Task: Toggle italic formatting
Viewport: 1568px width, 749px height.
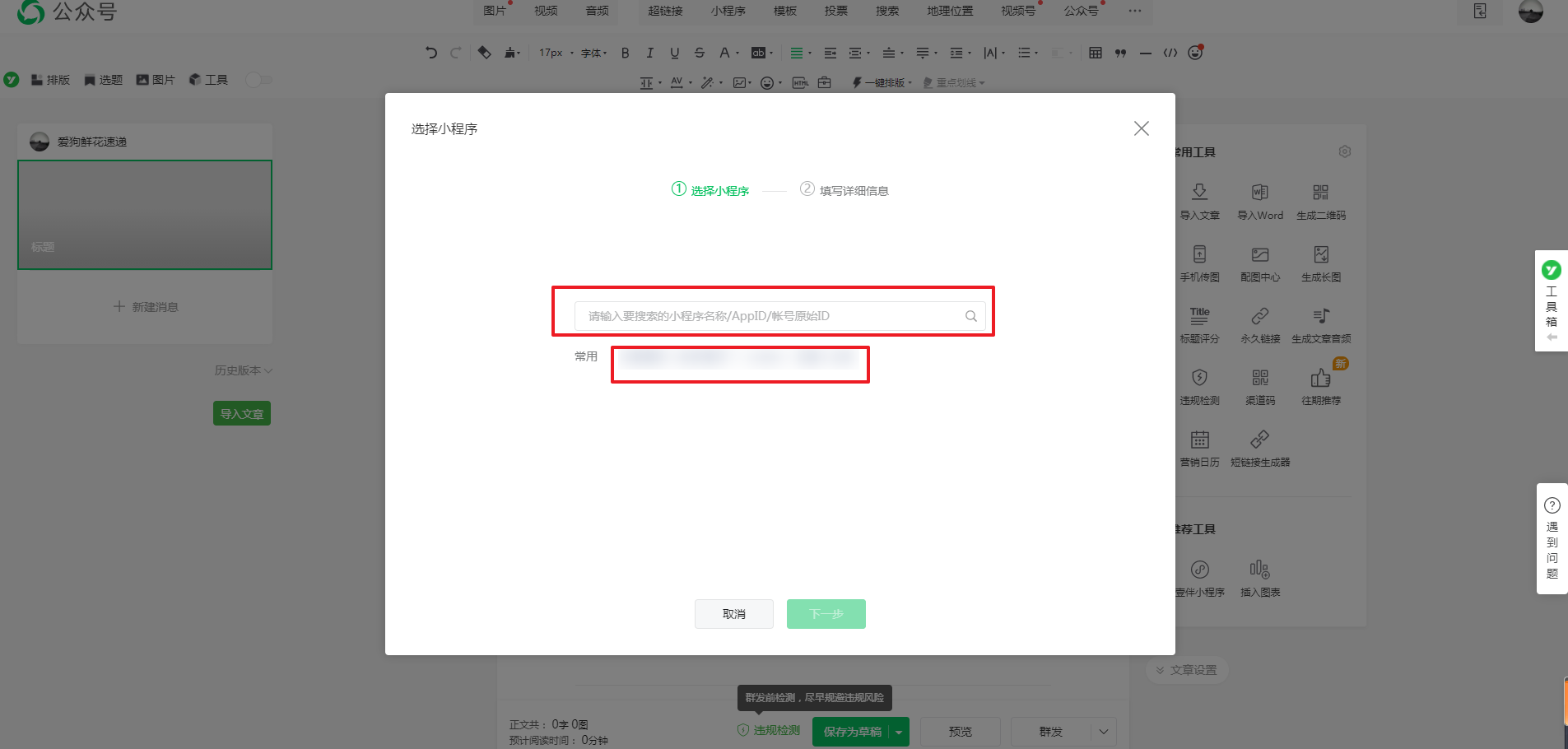Action: click(650, 53)
